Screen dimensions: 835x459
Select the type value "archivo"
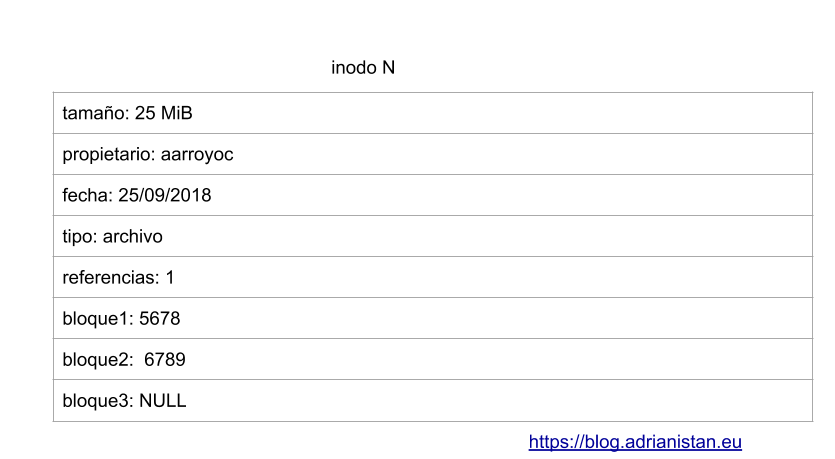132,237
